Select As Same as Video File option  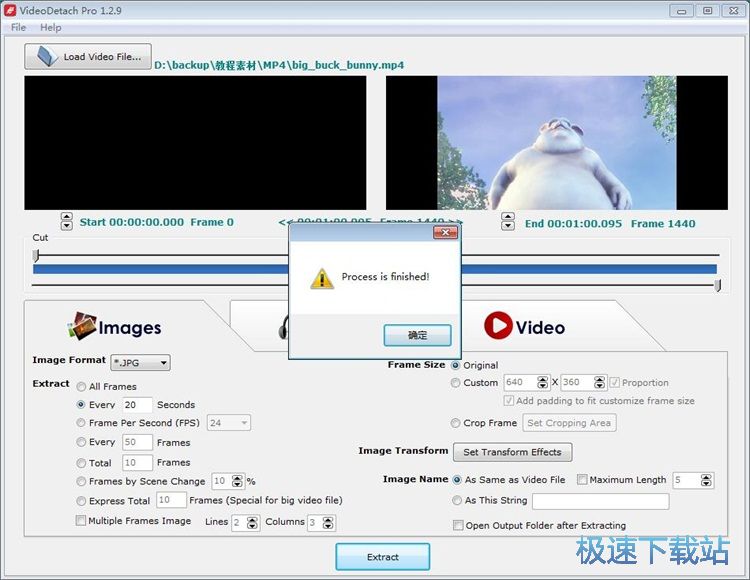point(457,480)
